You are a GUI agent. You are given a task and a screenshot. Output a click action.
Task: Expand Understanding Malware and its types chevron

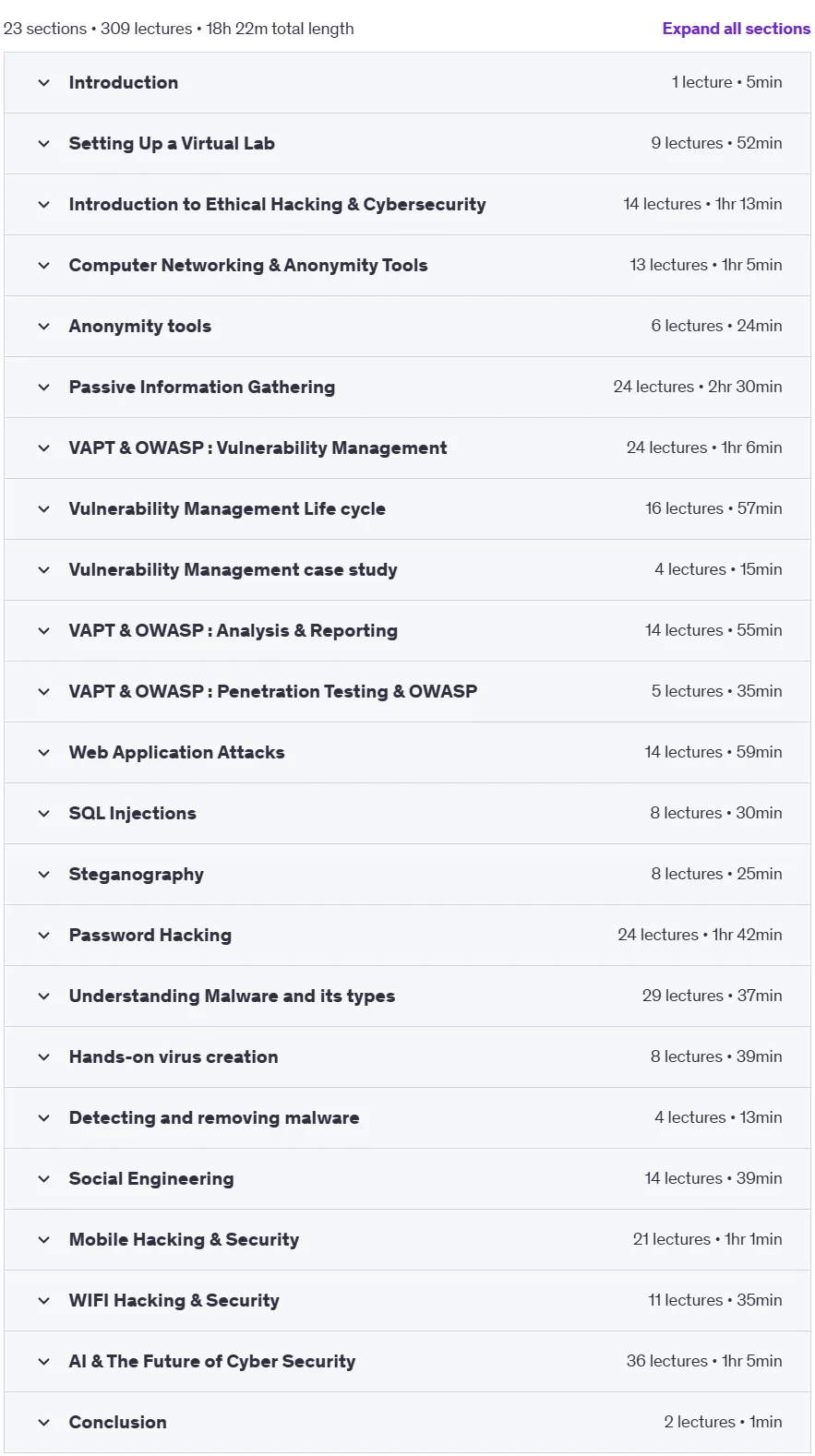click(x=43, y=997)
